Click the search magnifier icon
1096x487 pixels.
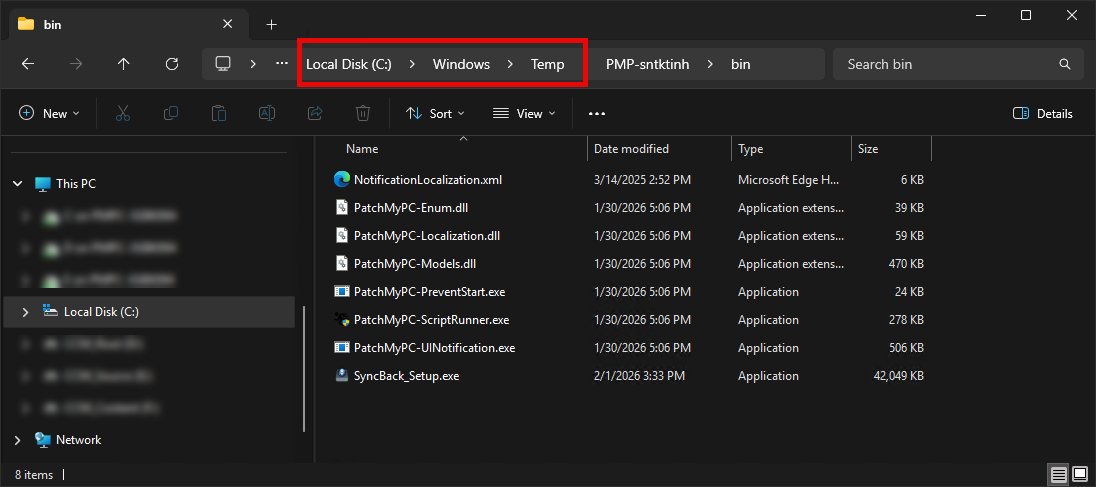(x=1065, y=64)
